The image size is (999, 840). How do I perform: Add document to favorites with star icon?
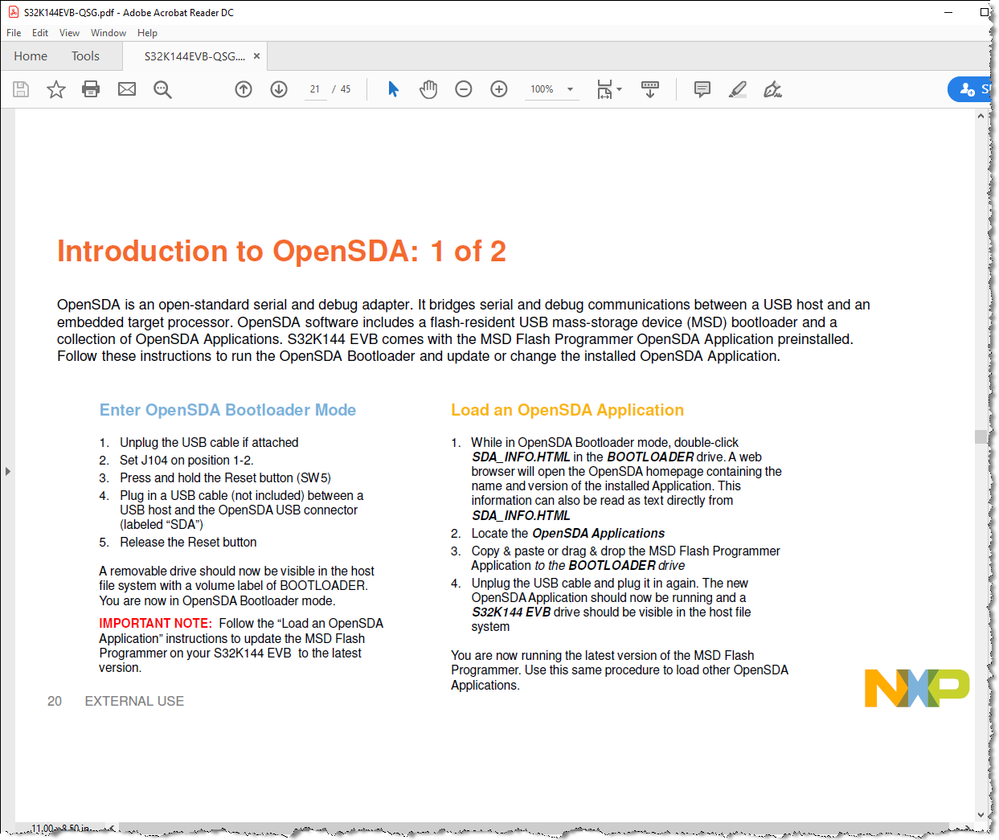tap(55, 89)
